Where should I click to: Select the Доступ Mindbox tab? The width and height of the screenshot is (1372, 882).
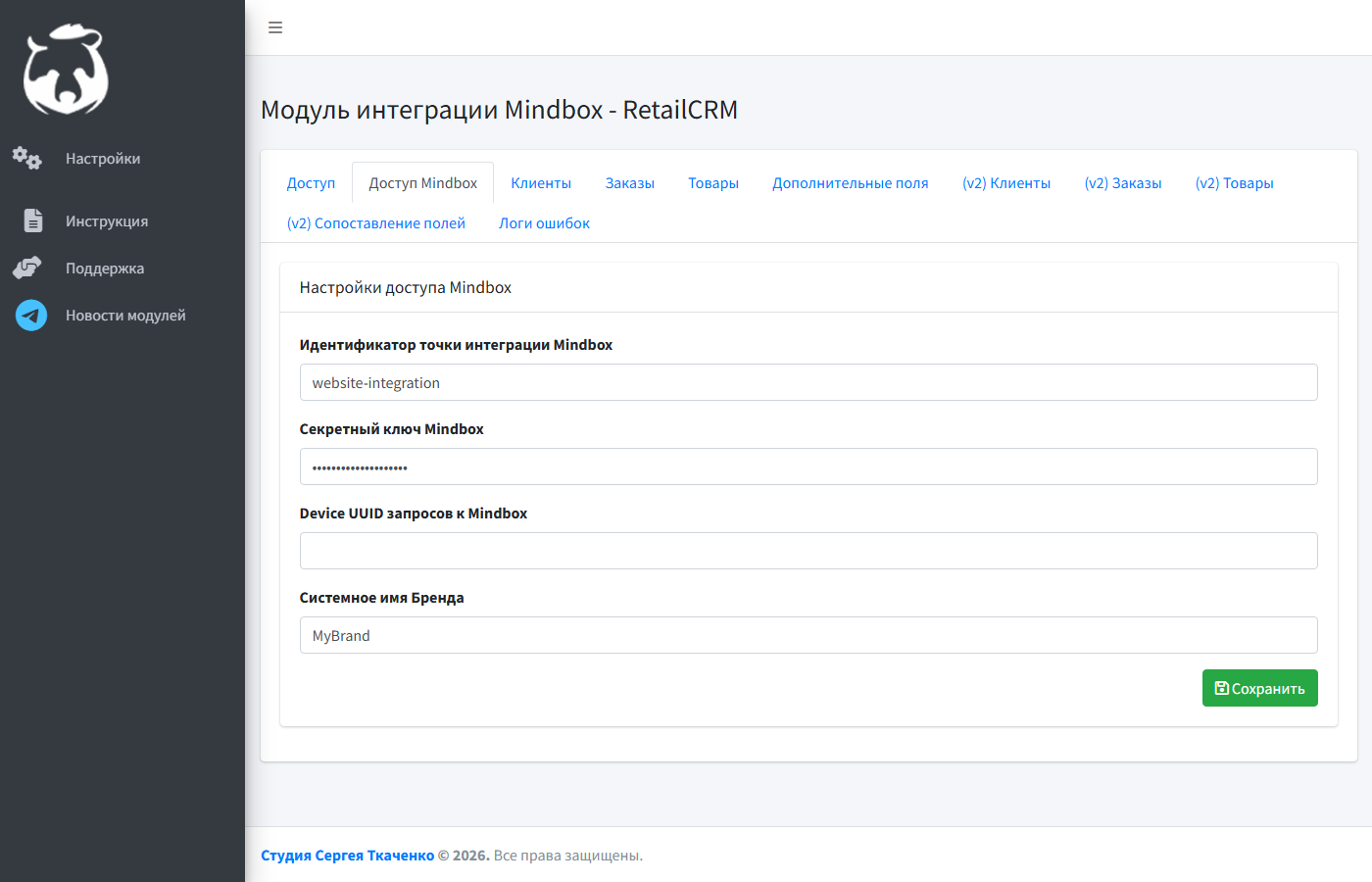[x=422, y=183]
